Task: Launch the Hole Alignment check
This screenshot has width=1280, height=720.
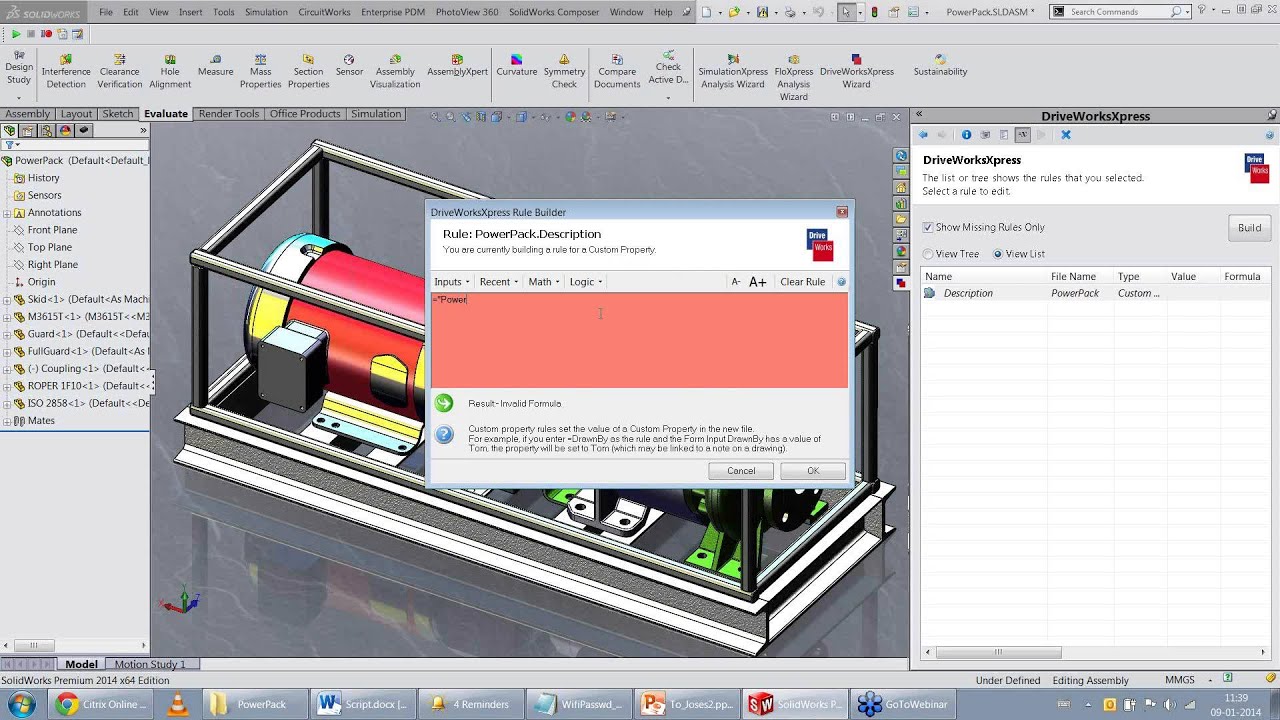Action: 170,71
